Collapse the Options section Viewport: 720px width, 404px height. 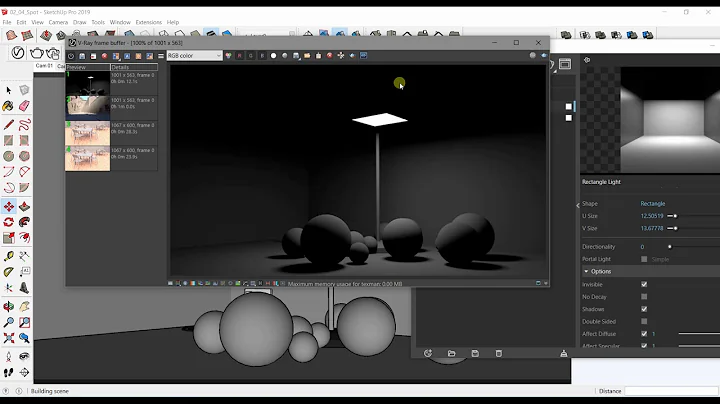(x=586, y=272)
